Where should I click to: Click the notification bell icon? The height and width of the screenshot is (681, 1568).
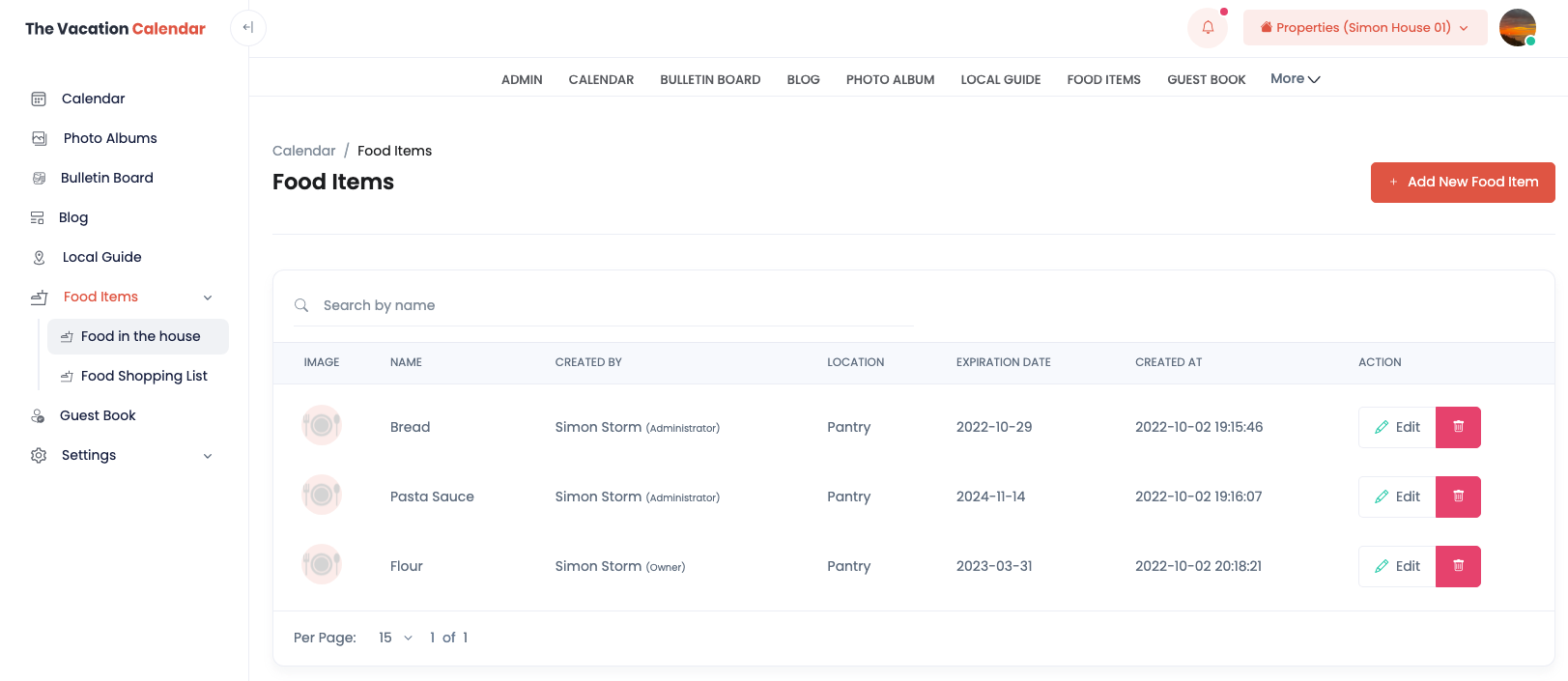[1207, 28]
